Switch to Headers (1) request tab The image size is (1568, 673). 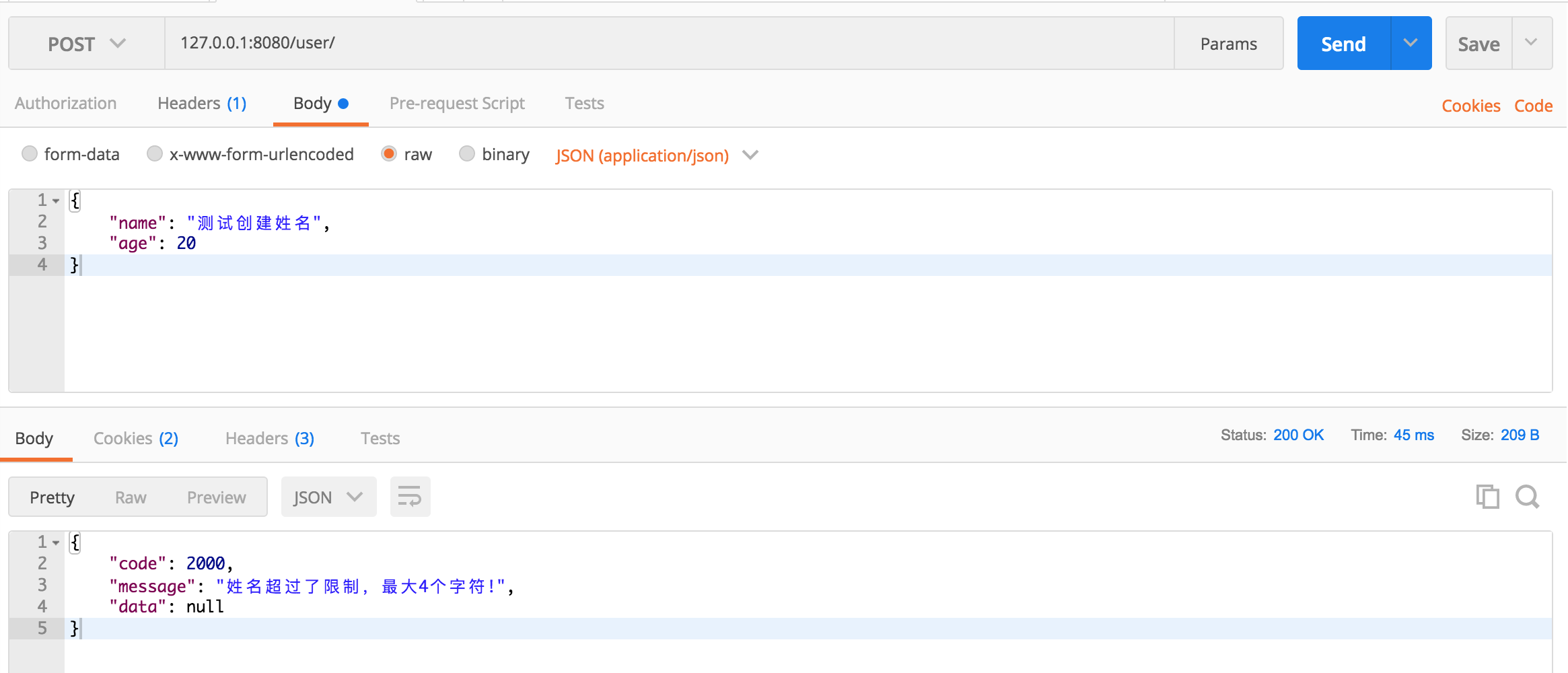[202, 103]
